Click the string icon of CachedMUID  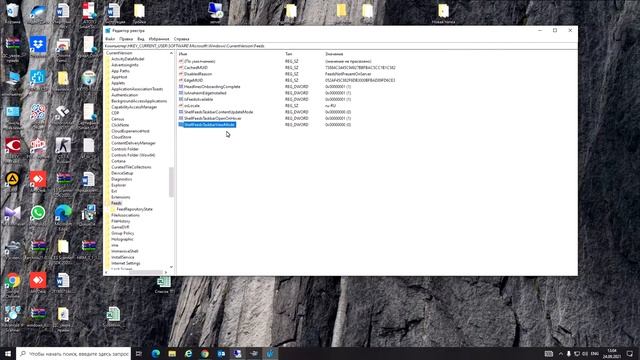[x=181, y=68]
